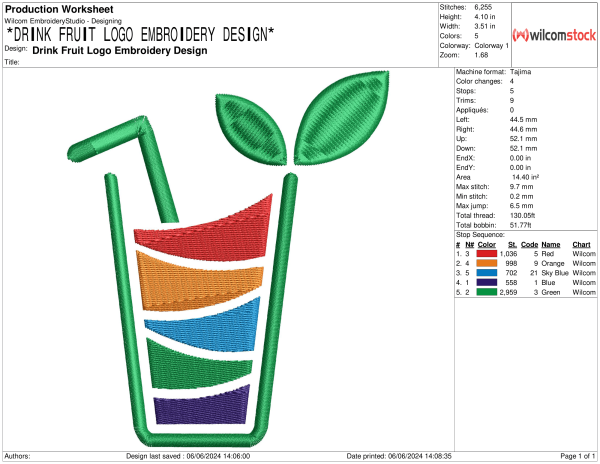The height and width of the screenshot is (464, 600).
Task: Click the 'Authors:' label in footer
Action: [x=17, y=456]
